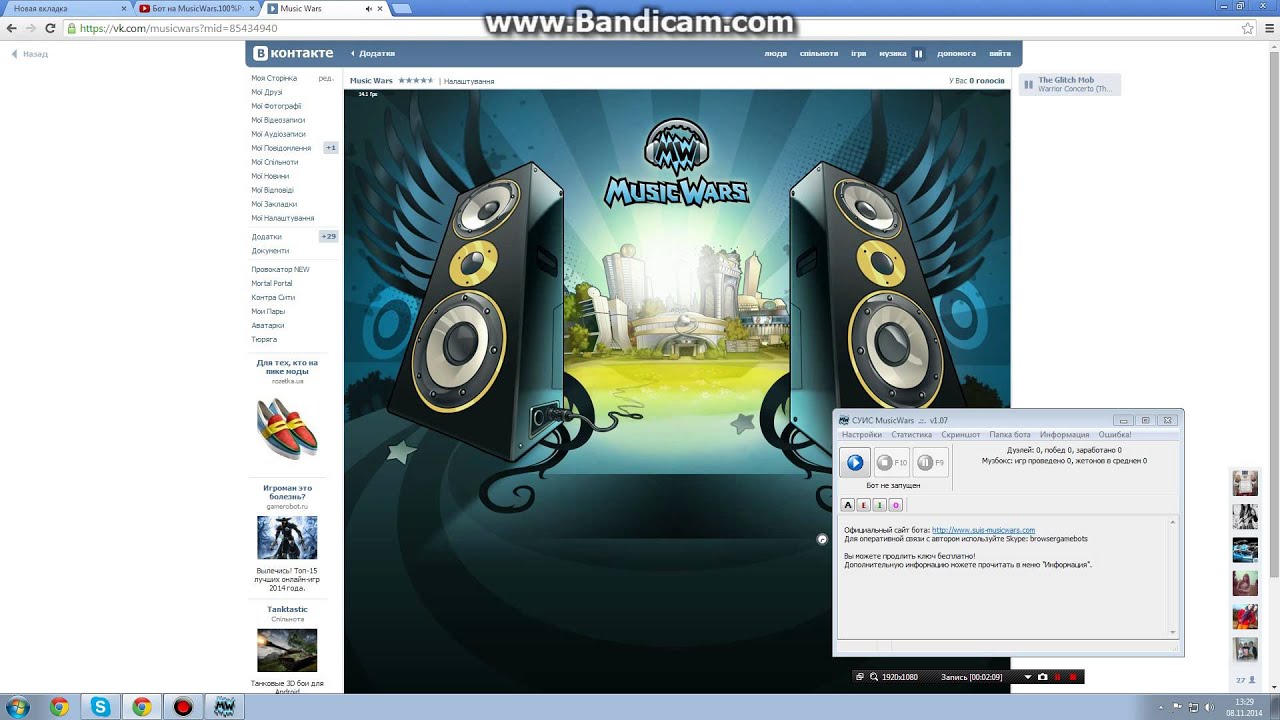
Task: Open the Информация menu
Action: (x=1064, y=435)
